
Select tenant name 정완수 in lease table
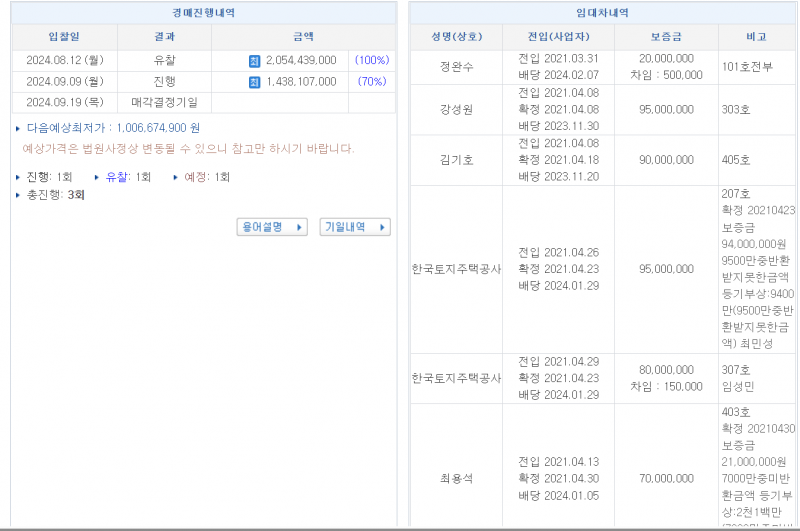tap(457, 67)
